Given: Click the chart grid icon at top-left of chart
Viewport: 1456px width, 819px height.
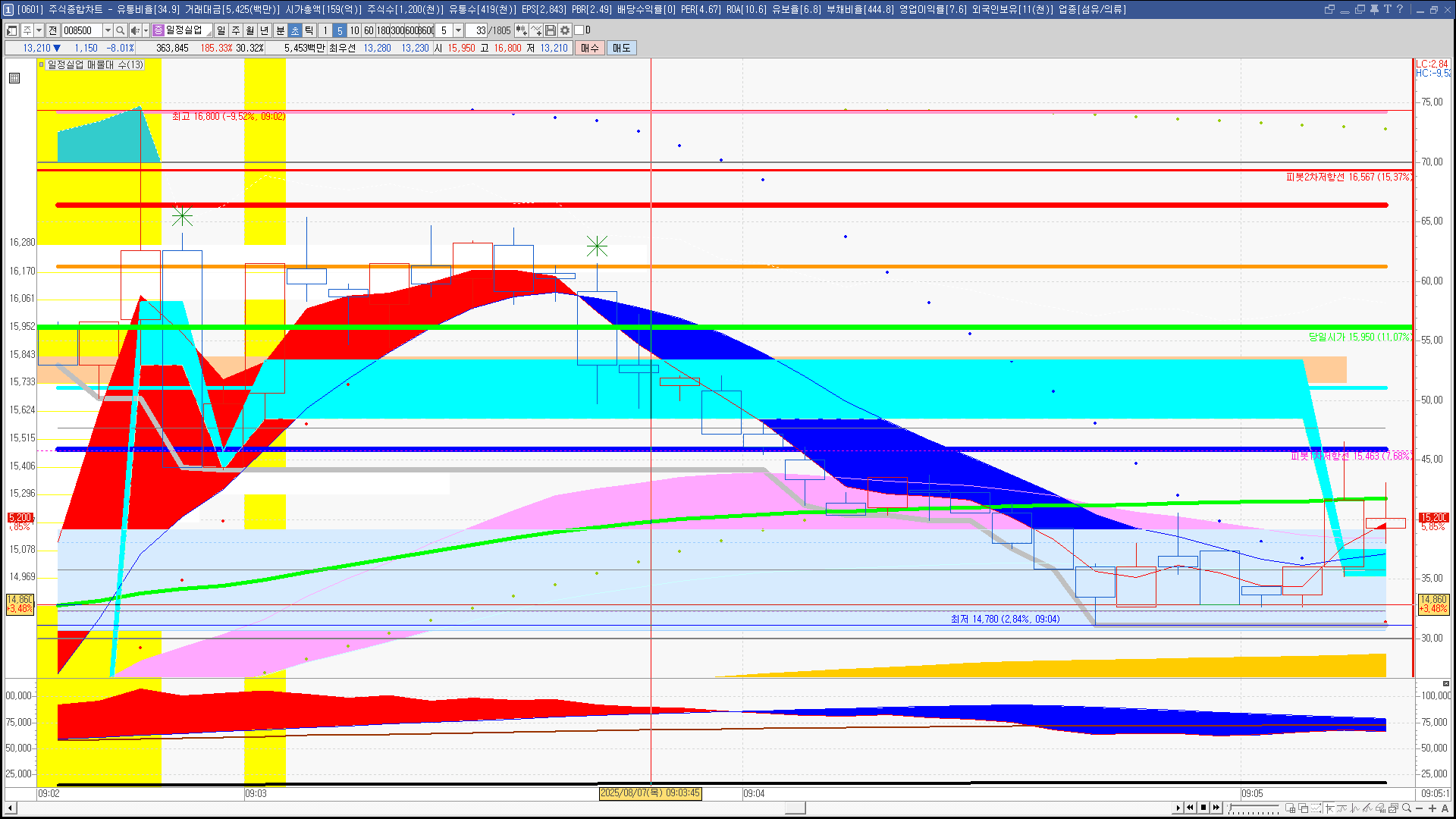Looking at the screenshot, I should [14, 78].
